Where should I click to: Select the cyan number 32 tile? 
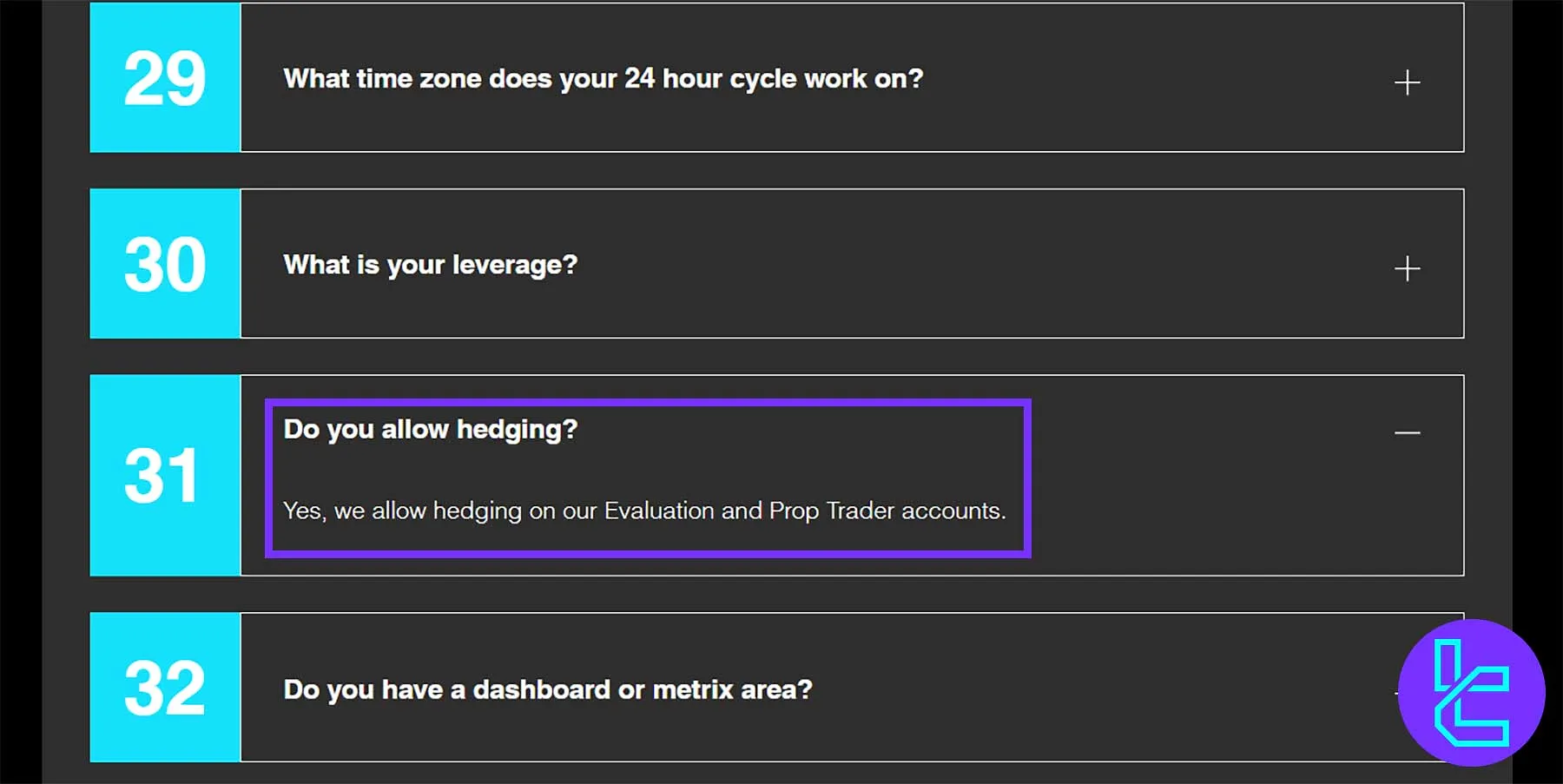(x=165, y=688)
